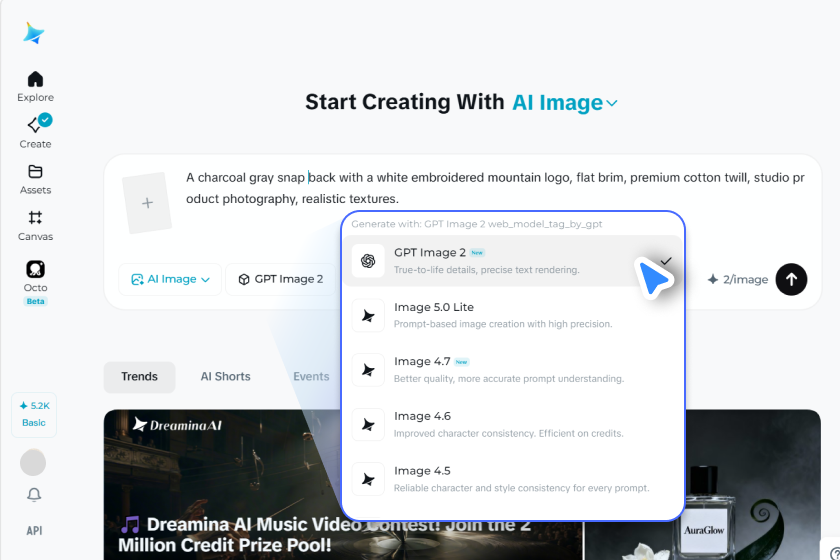Open Octo beta assistant
840x560 pixels.
(35, 282)
